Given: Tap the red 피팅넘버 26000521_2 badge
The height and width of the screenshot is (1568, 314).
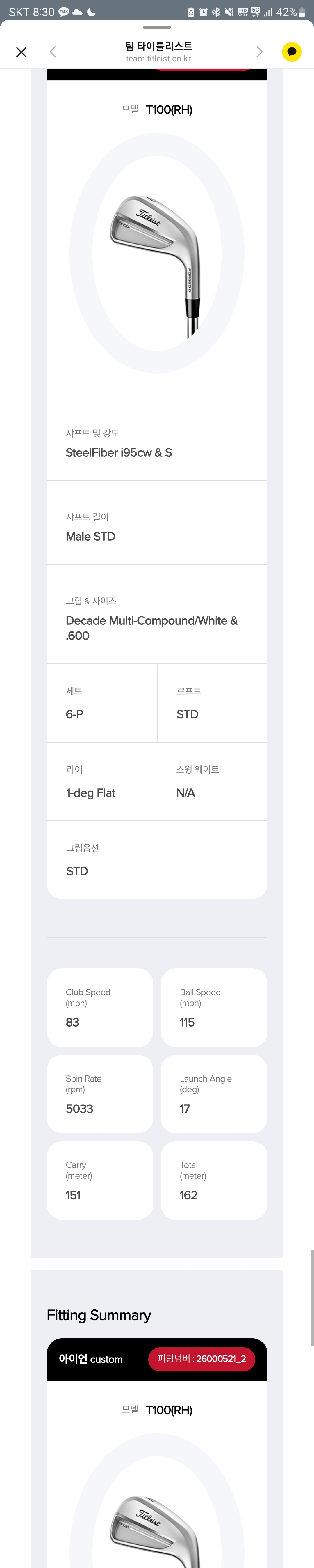Looking at the screenshot, I should (201, 1359).
